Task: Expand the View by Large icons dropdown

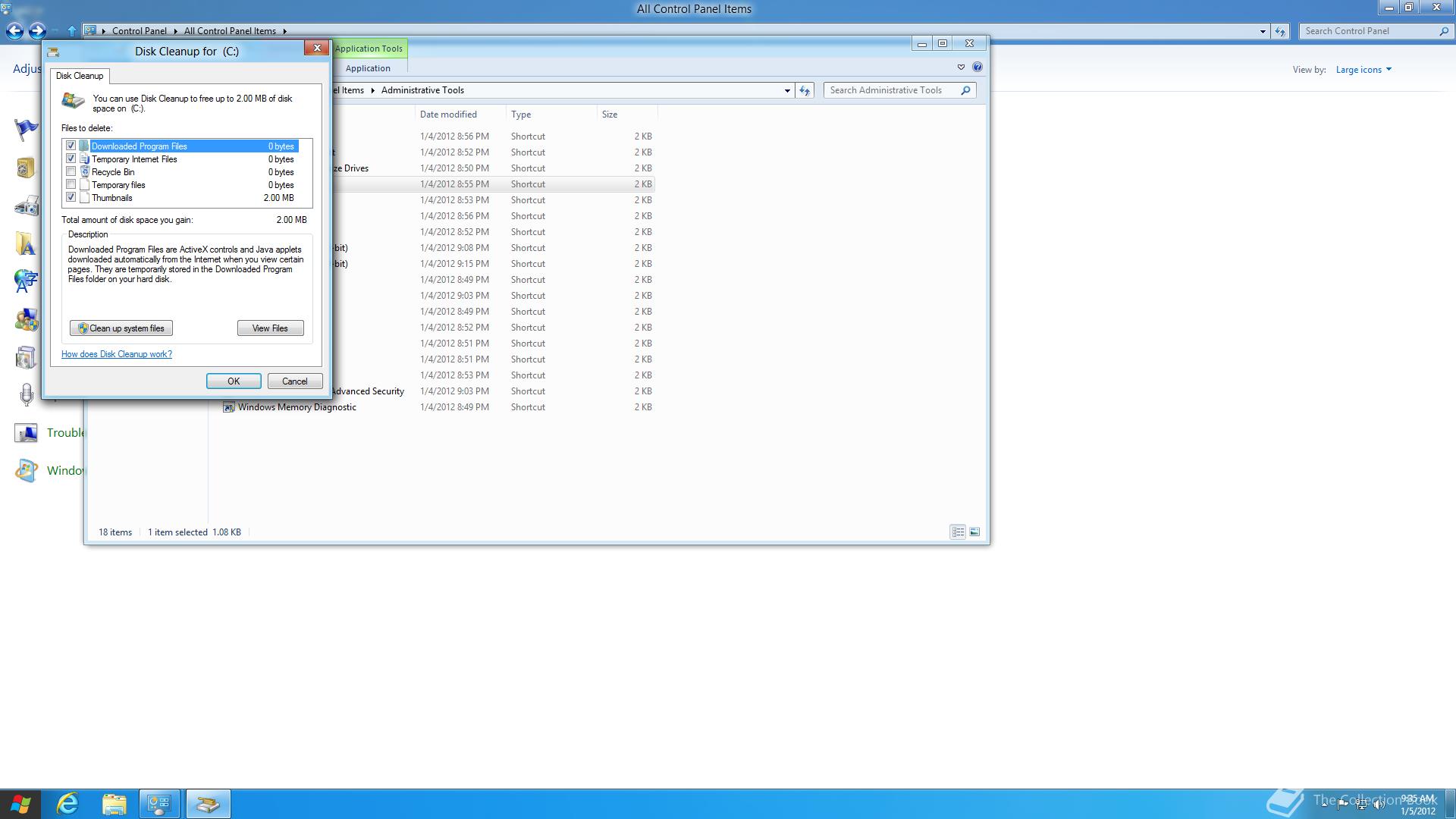Action: pos(1363,70)
